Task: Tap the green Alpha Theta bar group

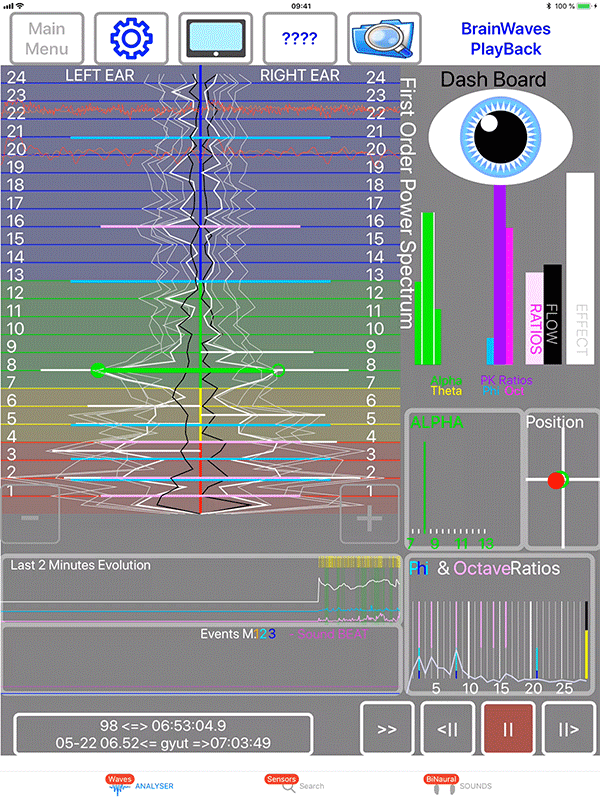Action: tap(428, 288)
